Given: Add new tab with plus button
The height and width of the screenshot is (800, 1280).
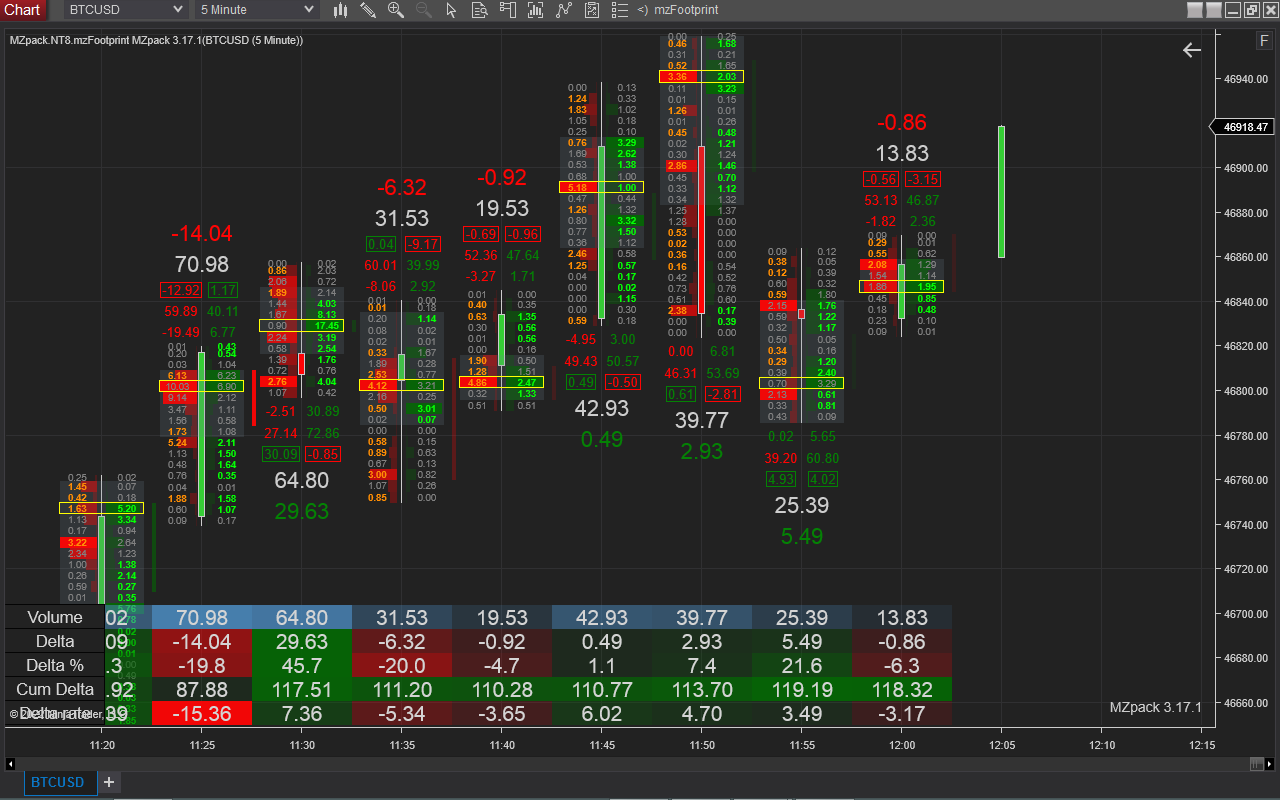Looking at the screenshot, I should point(109,782).
